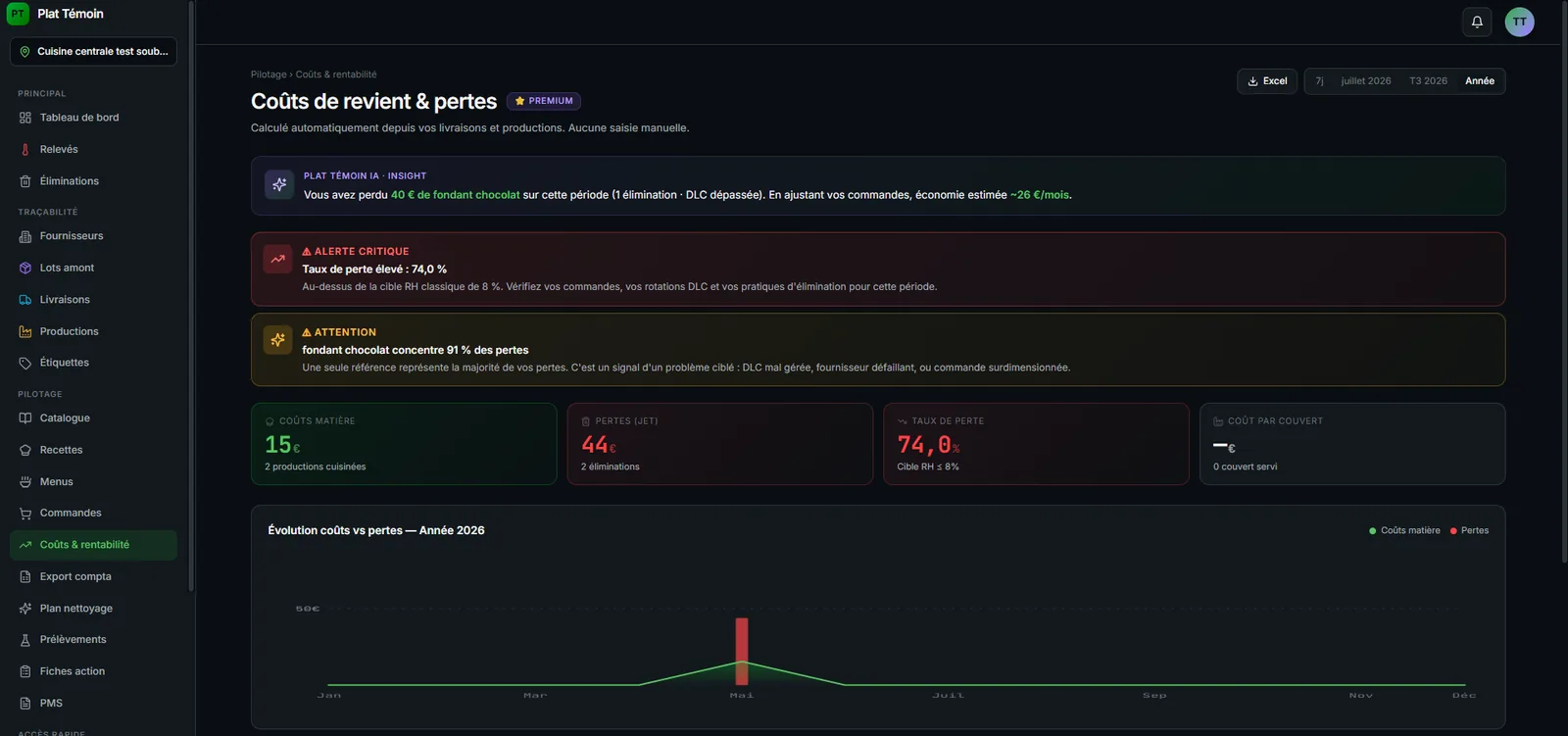Open TT user avatar menu
Image resolution: width=1568 pixels, height=736 pixels.
1519,22
